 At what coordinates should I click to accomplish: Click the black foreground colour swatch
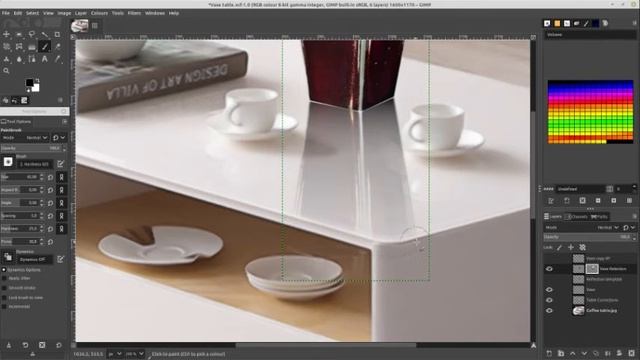[x=29, y=83]
